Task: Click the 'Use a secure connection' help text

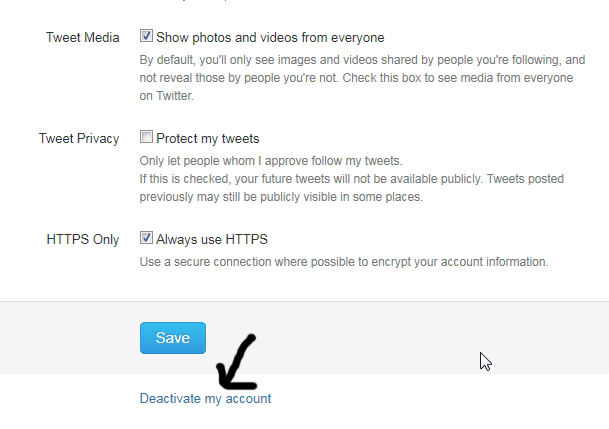Action: coord(344,262)
